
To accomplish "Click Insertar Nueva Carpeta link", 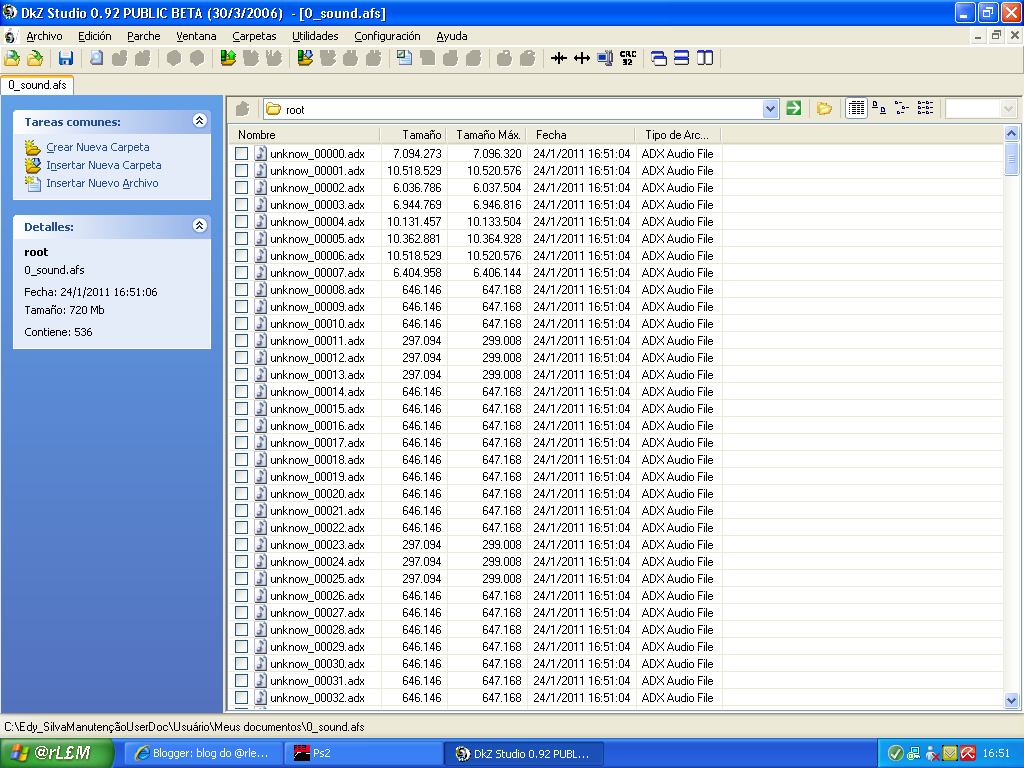I will coord(104,165).
